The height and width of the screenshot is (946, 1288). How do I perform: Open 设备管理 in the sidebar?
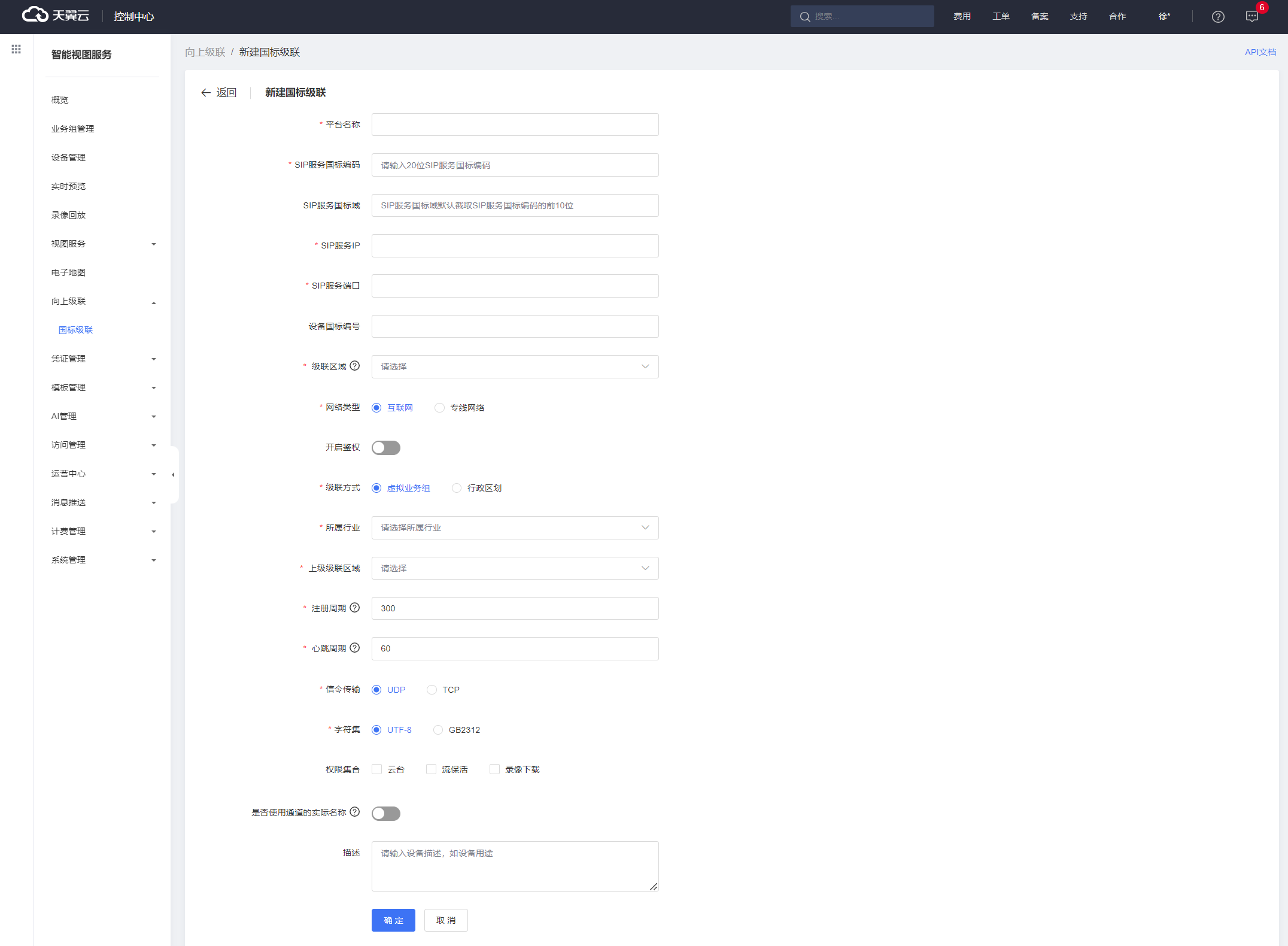point(68,157)
